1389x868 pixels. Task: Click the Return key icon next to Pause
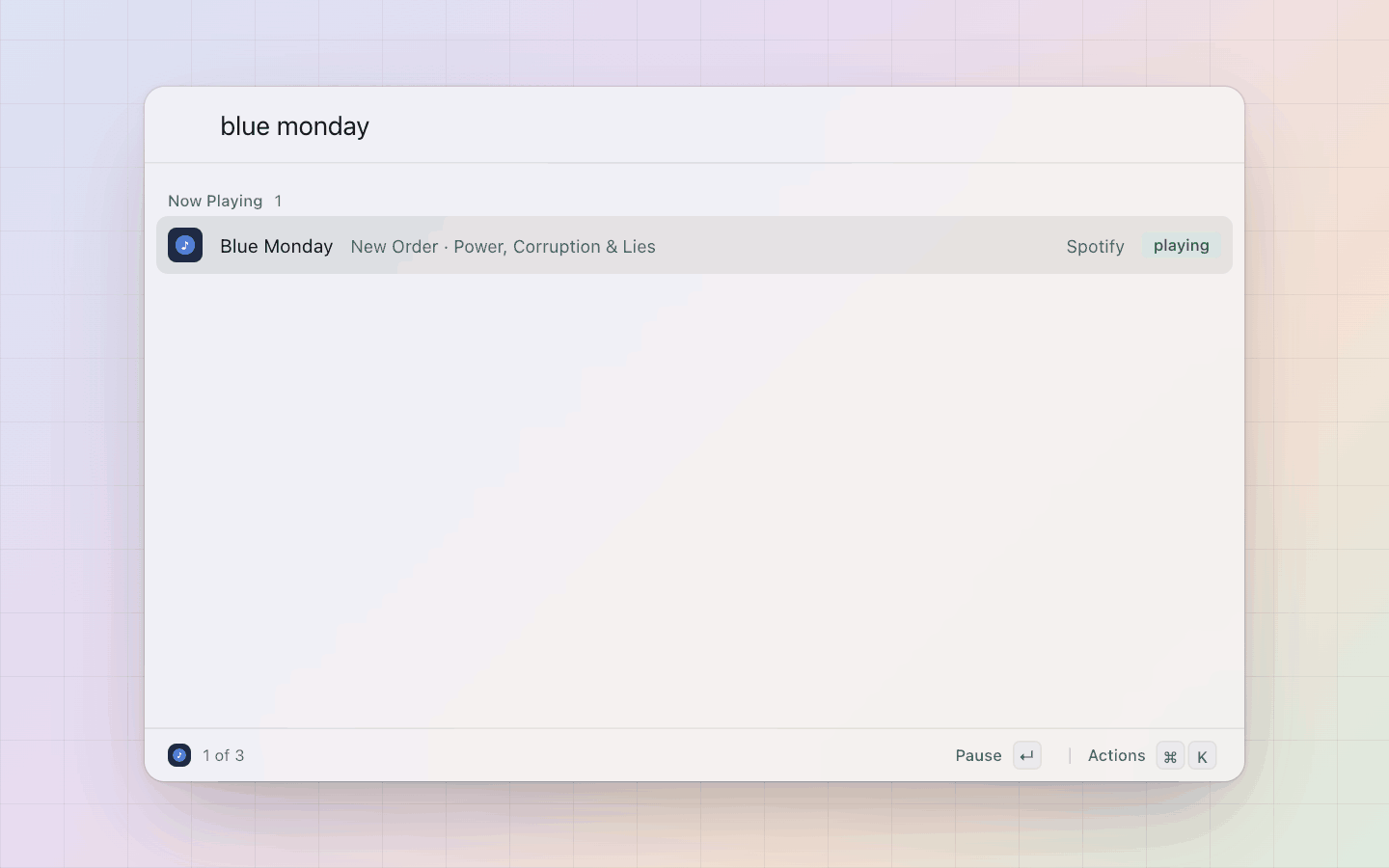[x=1027, y=756]
